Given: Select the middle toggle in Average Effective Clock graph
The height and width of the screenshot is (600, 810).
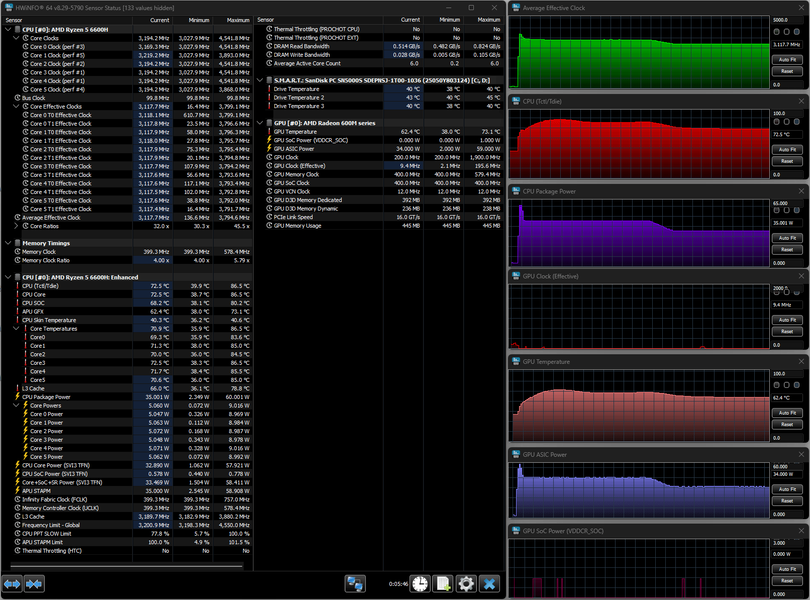Looking at the screenshot, I should 787,32.
